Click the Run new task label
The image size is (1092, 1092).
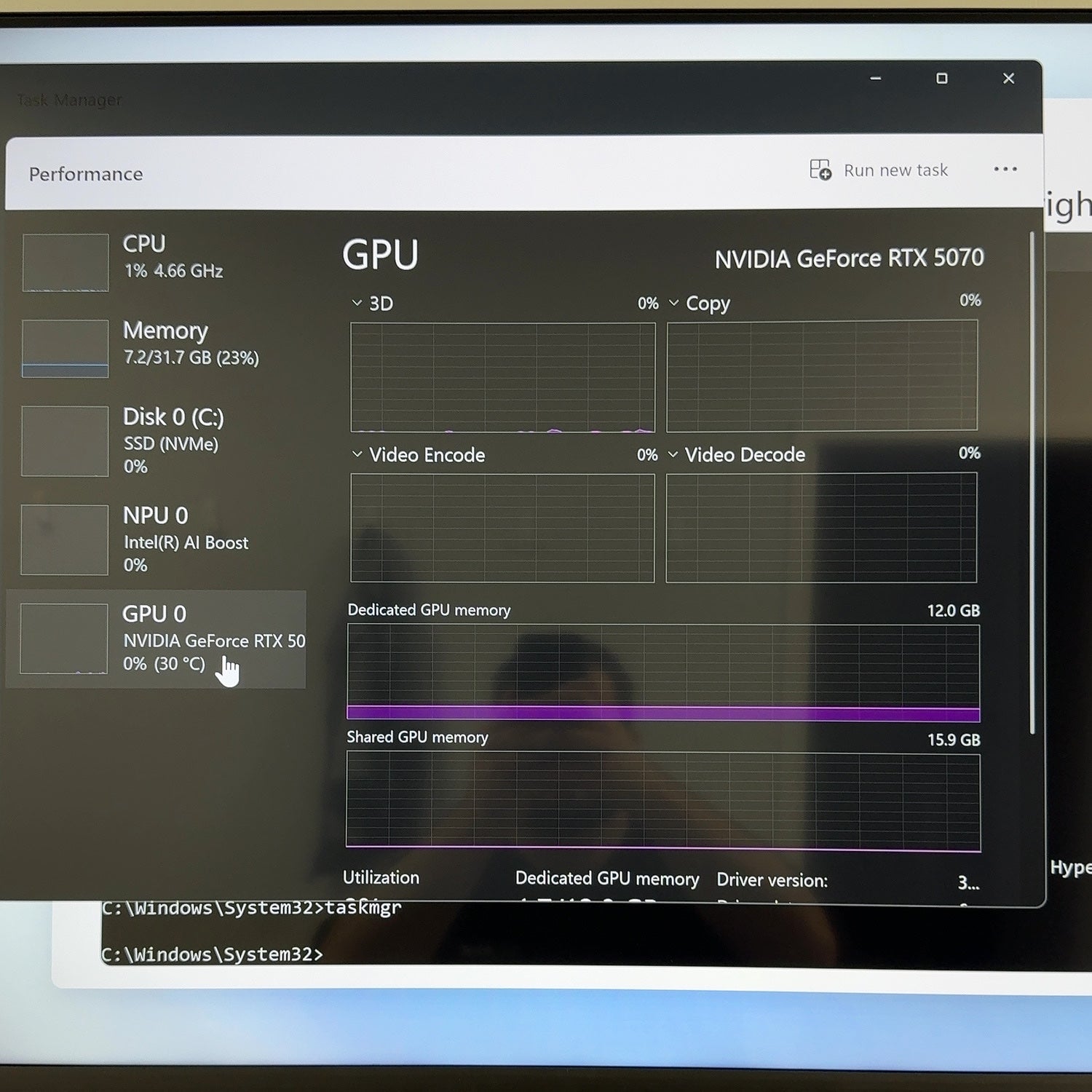895,170
